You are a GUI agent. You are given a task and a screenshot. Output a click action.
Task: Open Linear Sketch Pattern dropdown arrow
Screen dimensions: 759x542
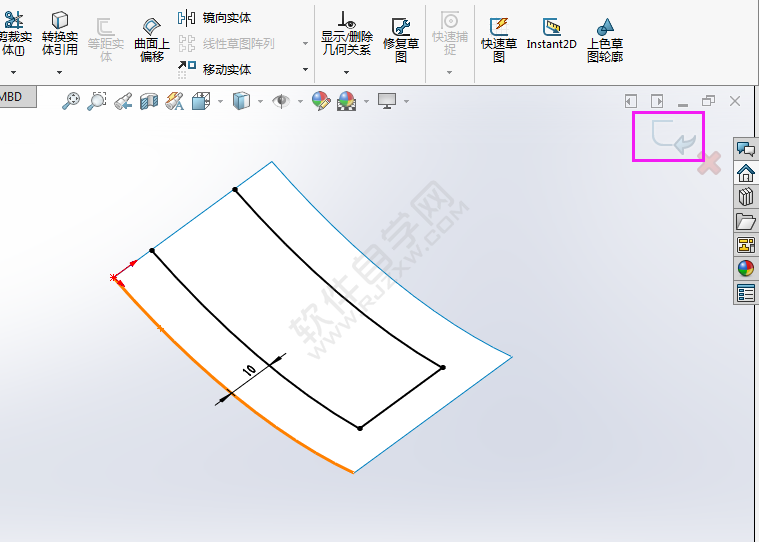pyautogui.click(x=305, y=44)
